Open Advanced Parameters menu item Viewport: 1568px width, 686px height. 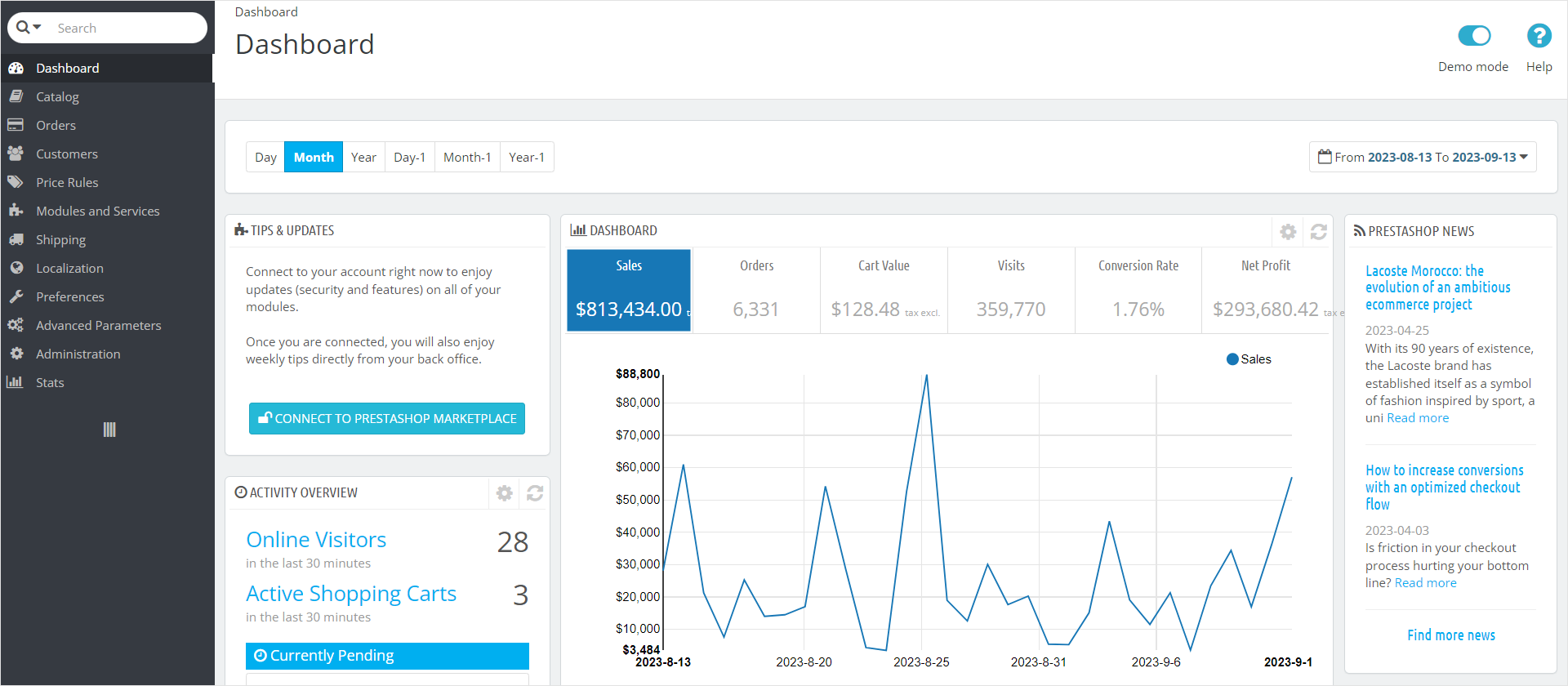coord(107,325)
